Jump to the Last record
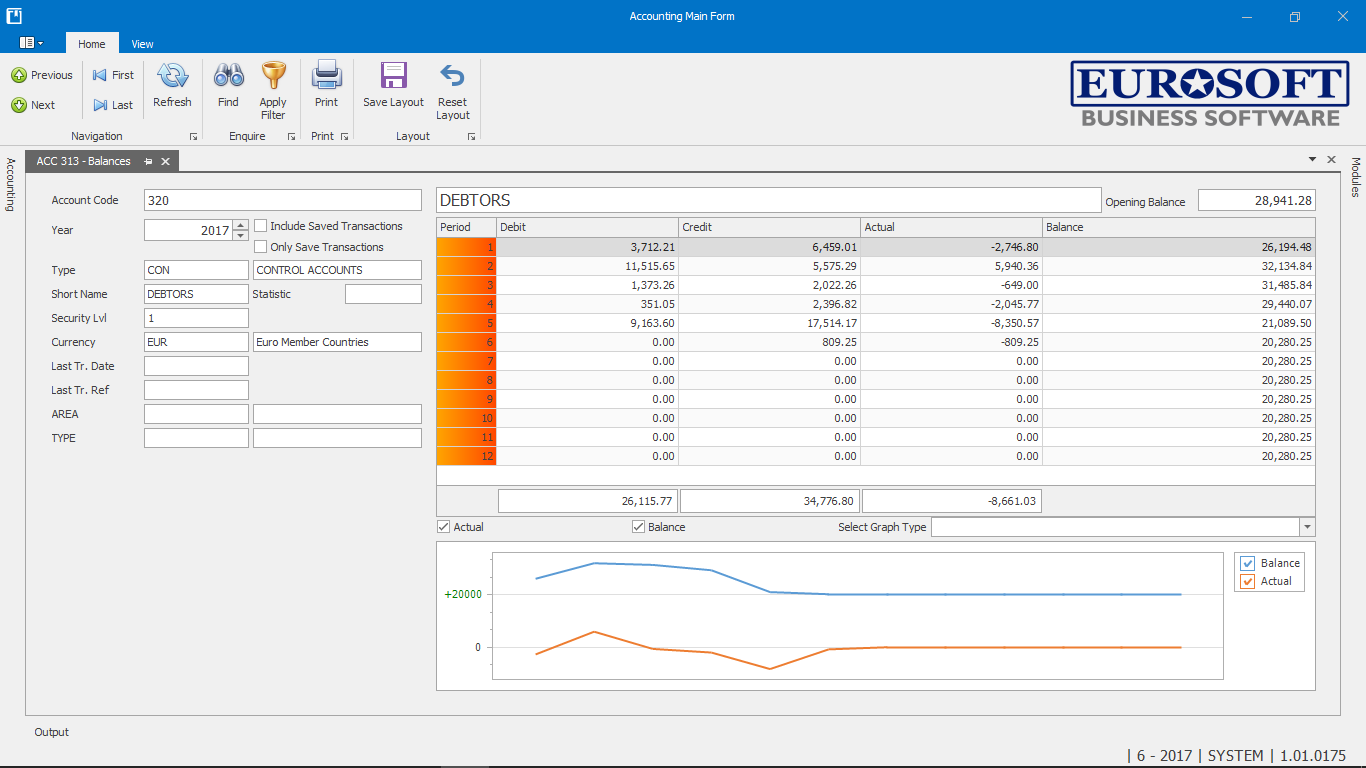 pyautogui.click(x=112, y=105)
